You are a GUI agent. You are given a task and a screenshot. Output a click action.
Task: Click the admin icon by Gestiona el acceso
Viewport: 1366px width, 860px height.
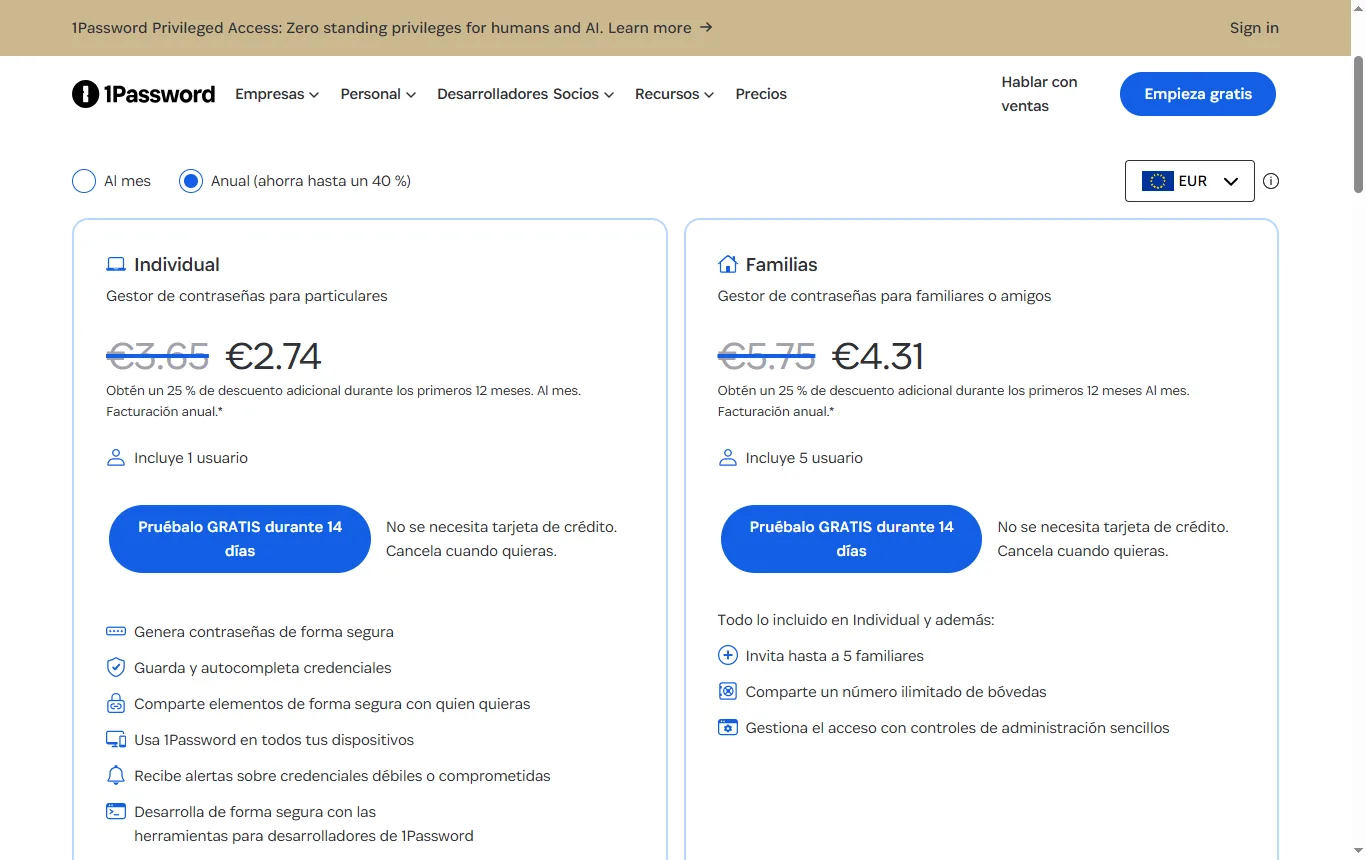(727, 728)
